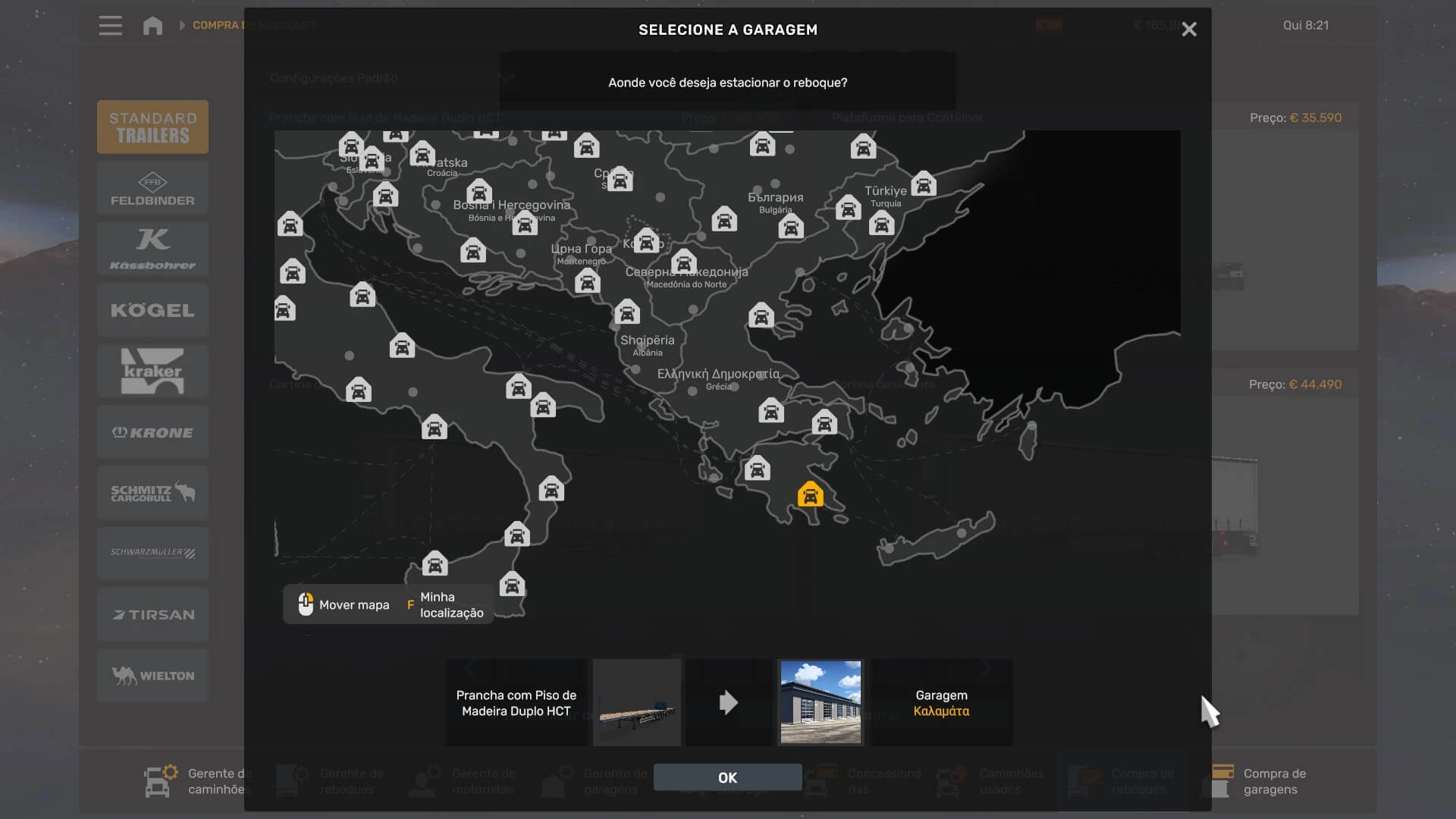Open the hamburger menu icon

click(110, 26)
